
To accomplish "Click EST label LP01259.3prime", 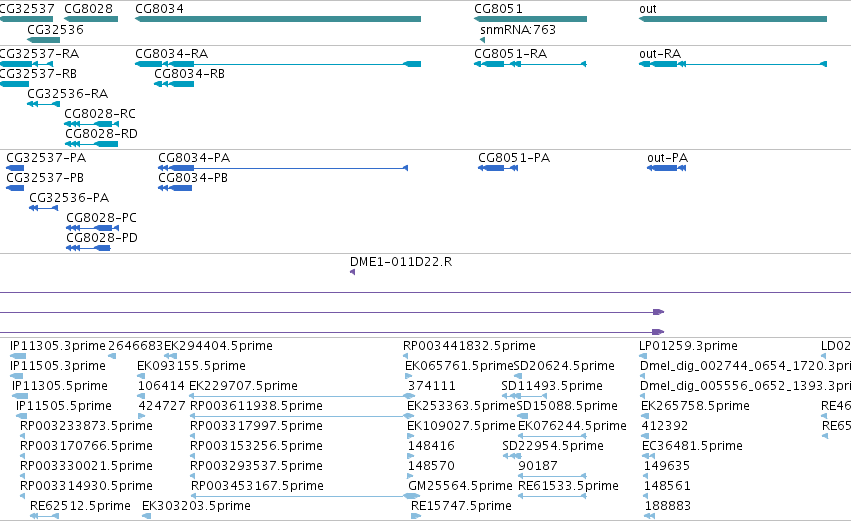I will point(688,346).
